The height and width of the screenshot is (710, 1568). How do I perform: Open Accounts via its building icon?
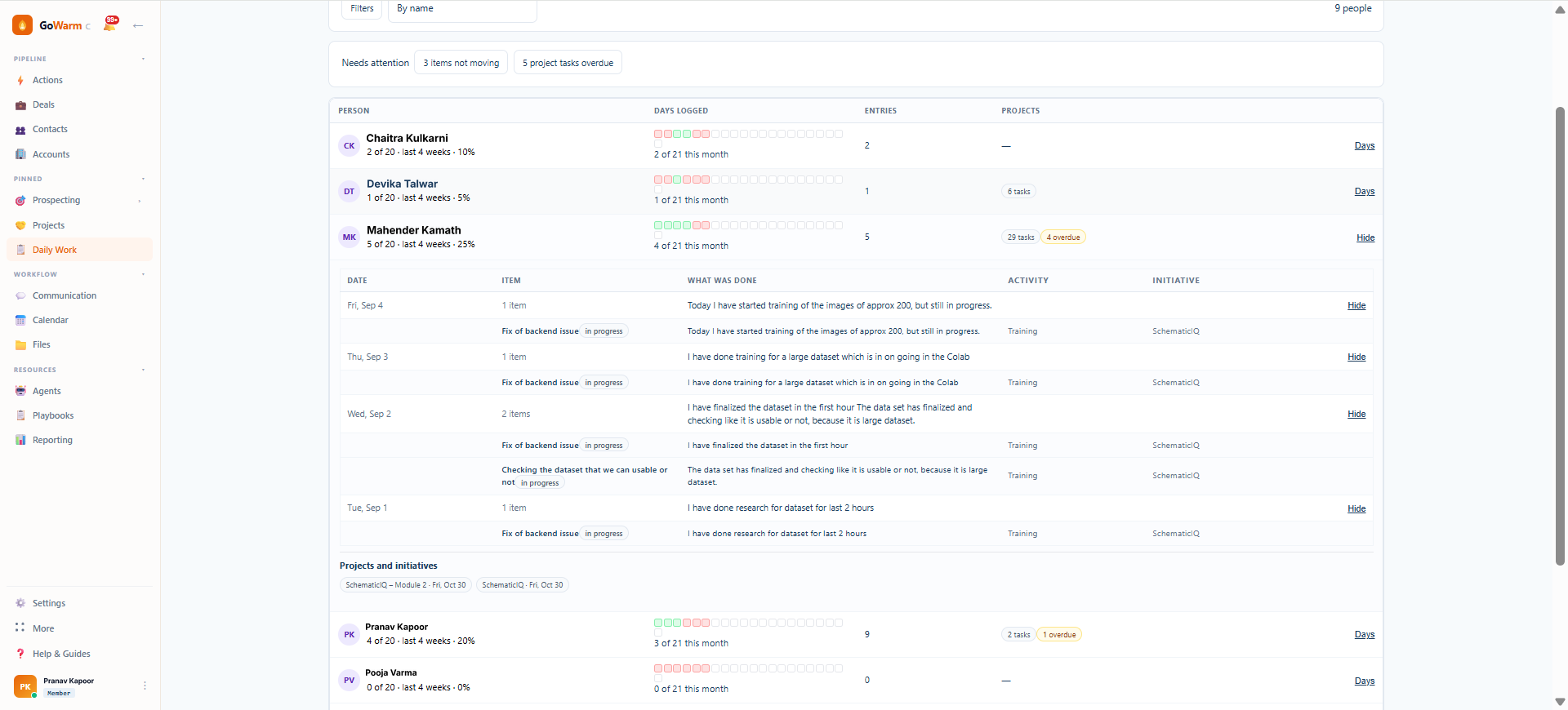(20, 154)
